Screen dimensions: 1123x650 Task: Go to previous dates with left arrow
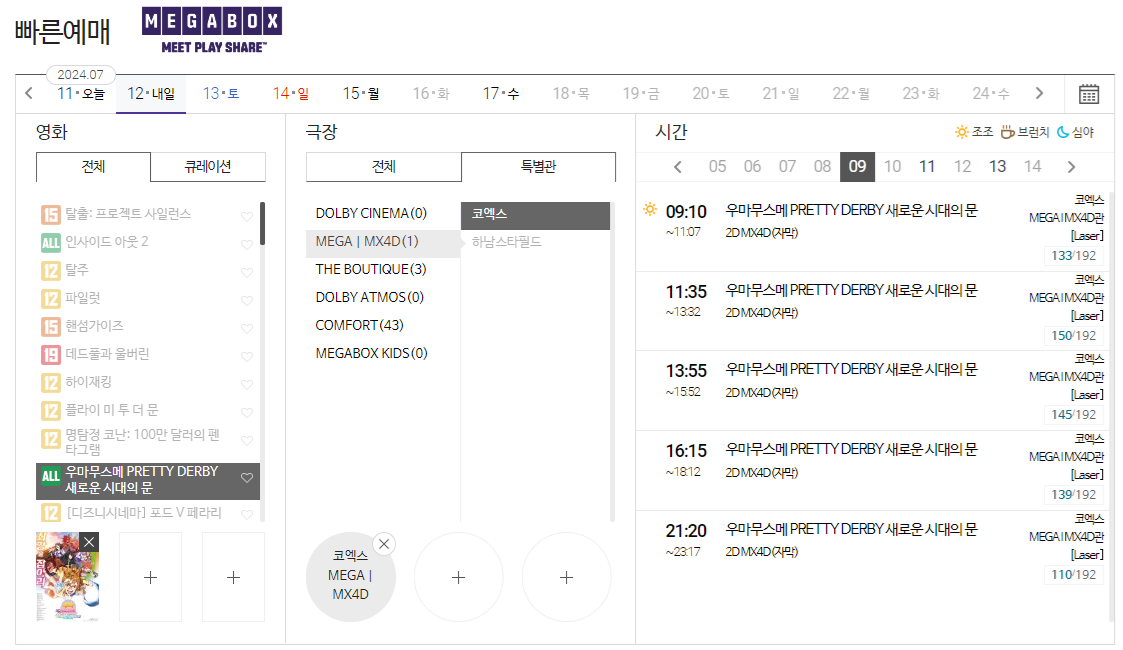[x=29, y=93]
